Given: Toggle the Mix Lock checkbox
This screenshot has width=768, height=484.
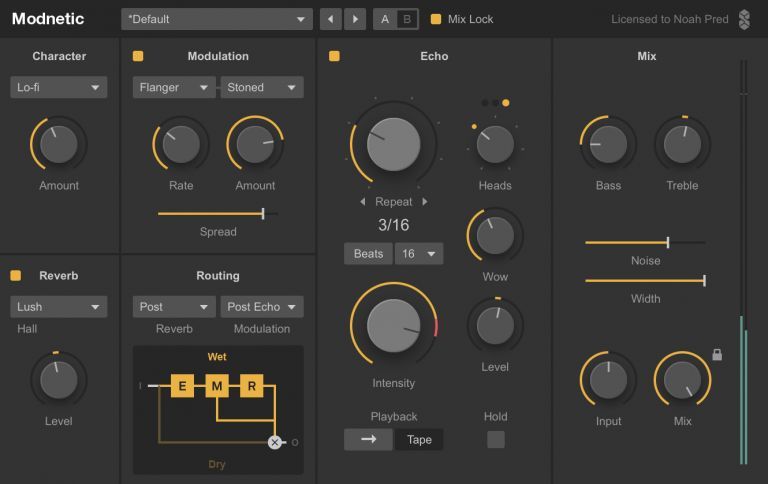Looking at the screenshot, I should (435, 19).
